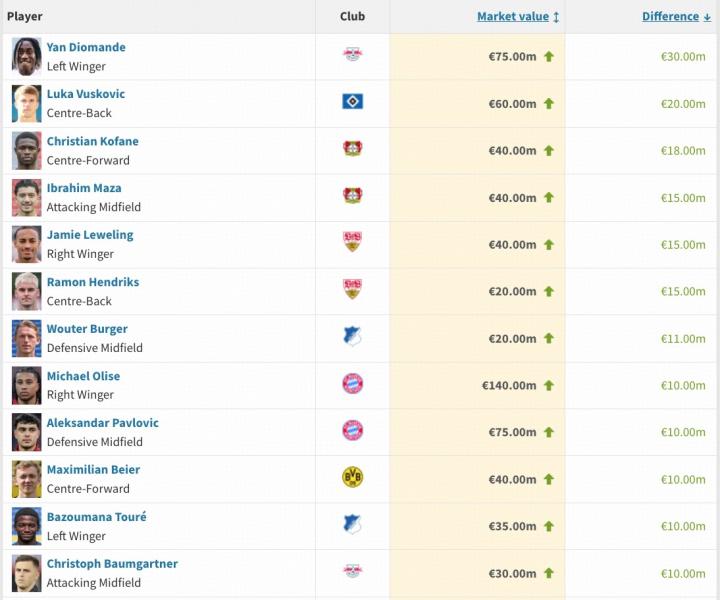Screen dimensions: 720x600
Task: Click the Club column header
Action: (352, 17)
